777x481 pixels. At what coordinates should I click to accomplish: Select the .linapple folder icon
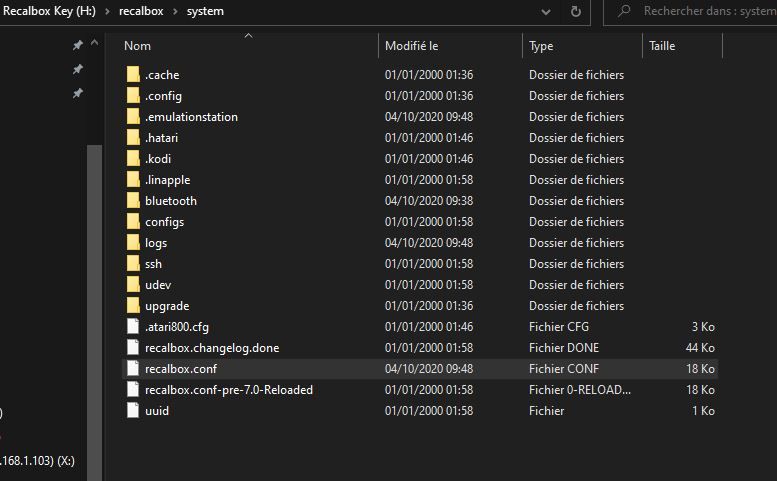133,180
